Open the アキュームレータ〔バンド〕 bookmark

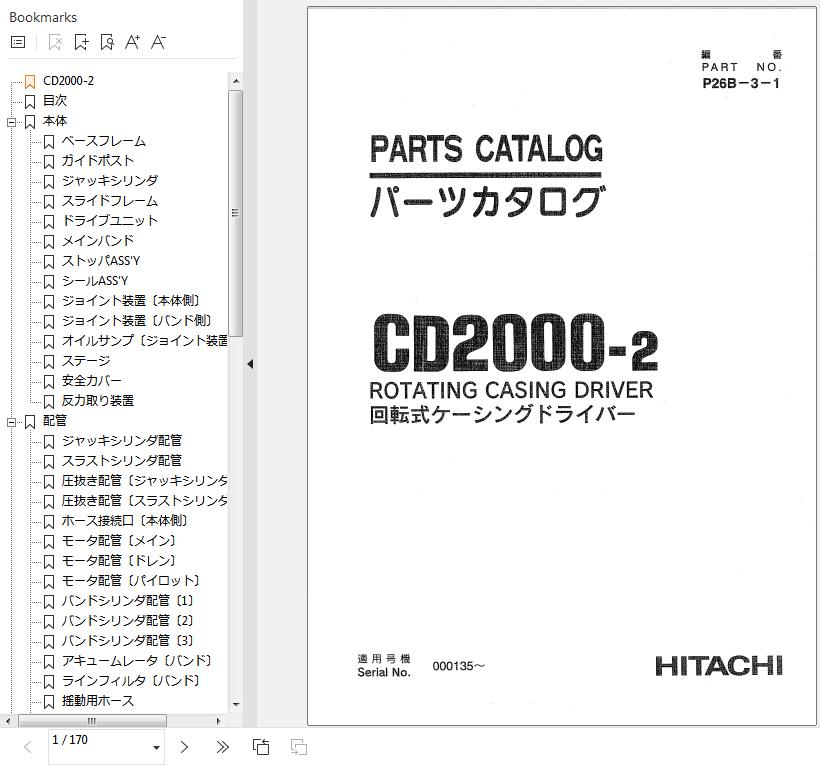(136, 660)
